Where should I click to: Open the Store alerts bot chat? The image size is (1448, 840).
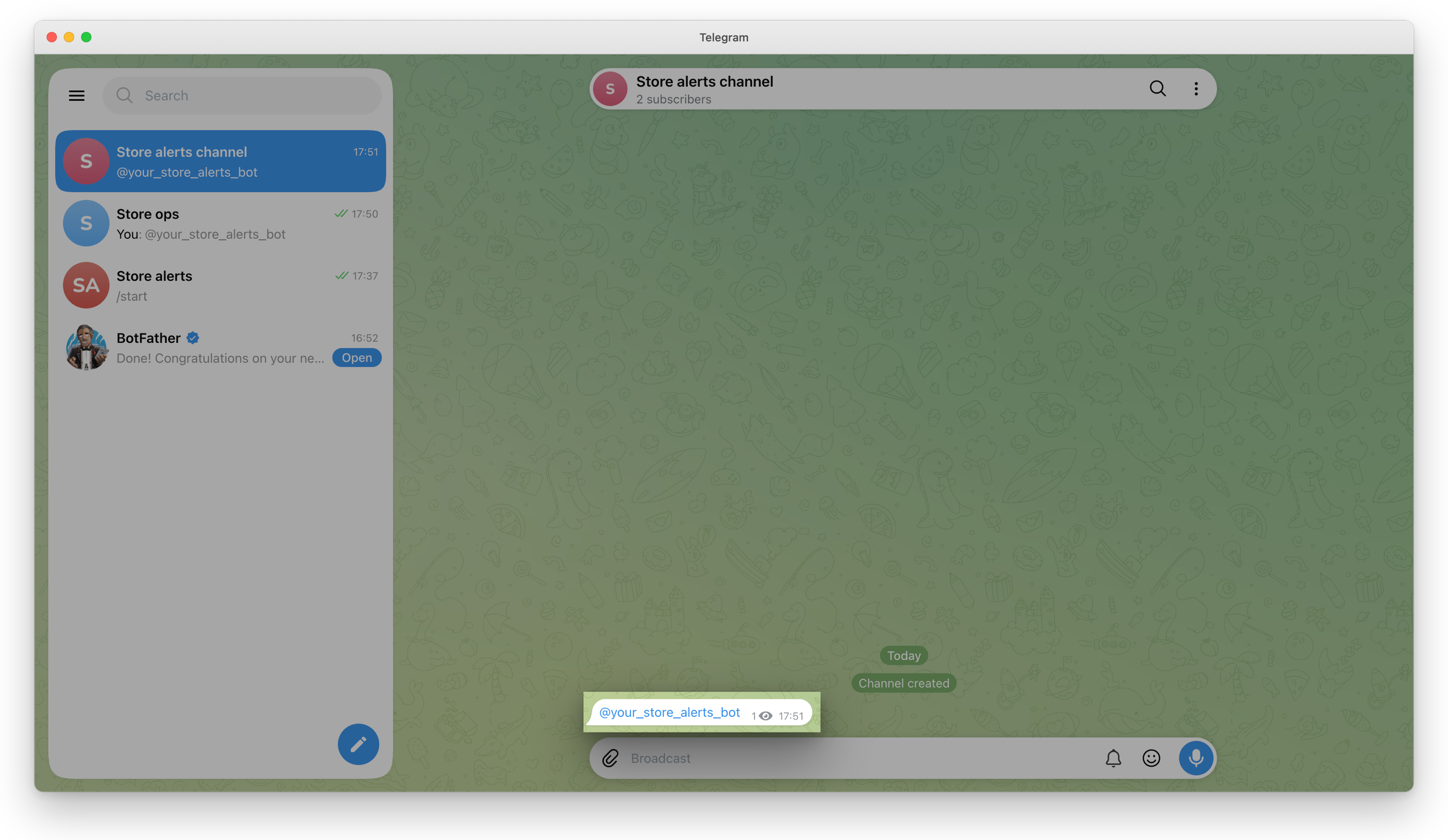click(221, 285)
